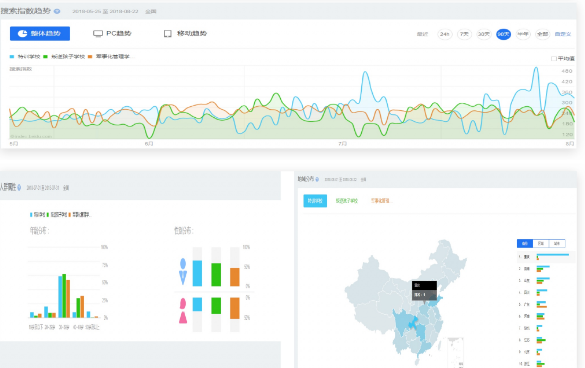Open the 自定义 custom date range link
585x368 pixels.
click(x=563, y=34)
